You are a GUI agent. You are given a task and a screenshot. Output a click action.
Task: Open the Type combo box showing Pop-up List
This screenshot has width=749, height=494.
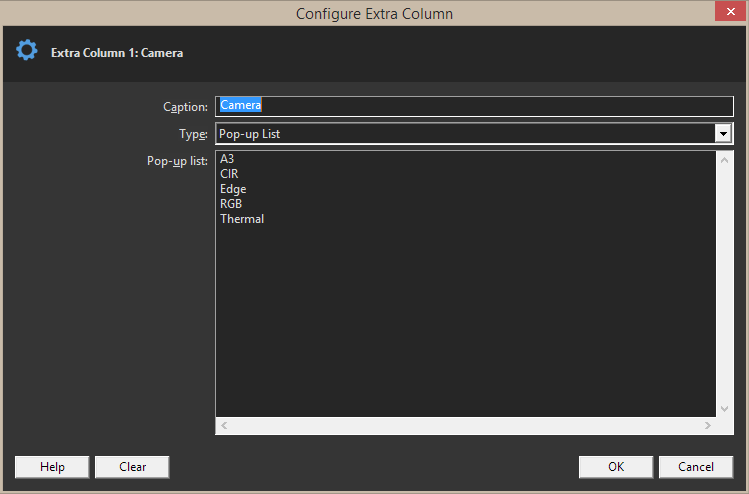coord(465,133)
